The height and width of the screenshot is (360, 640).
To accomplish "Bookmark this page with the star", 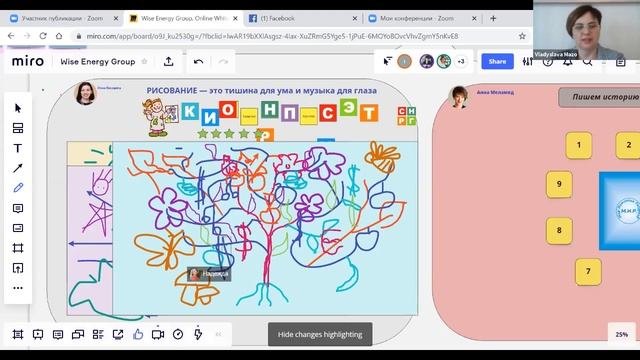I will [522, 36].
